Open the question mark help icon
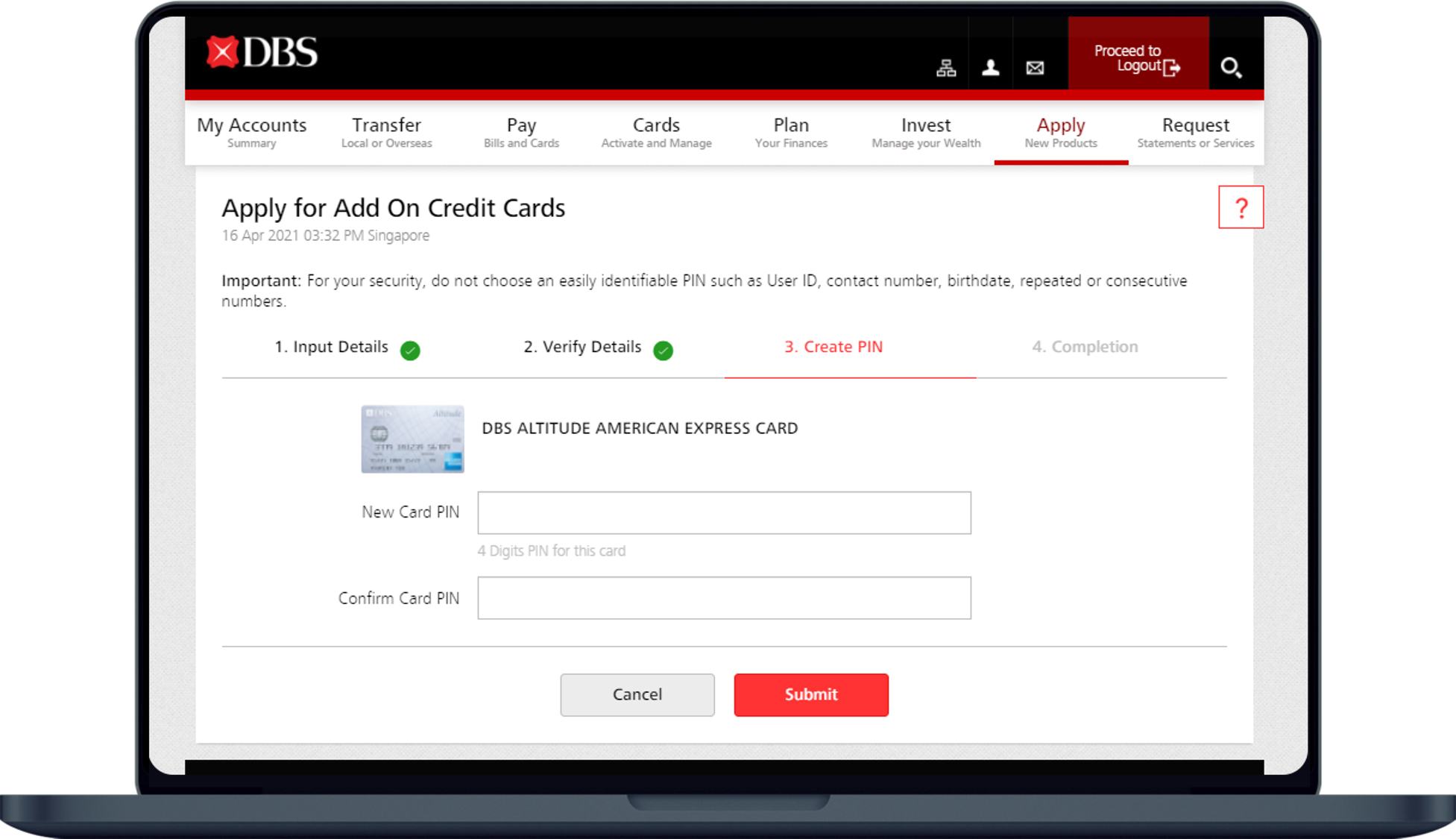The height and width of the screenshot is (839, 1456). tap(1241, 207)
